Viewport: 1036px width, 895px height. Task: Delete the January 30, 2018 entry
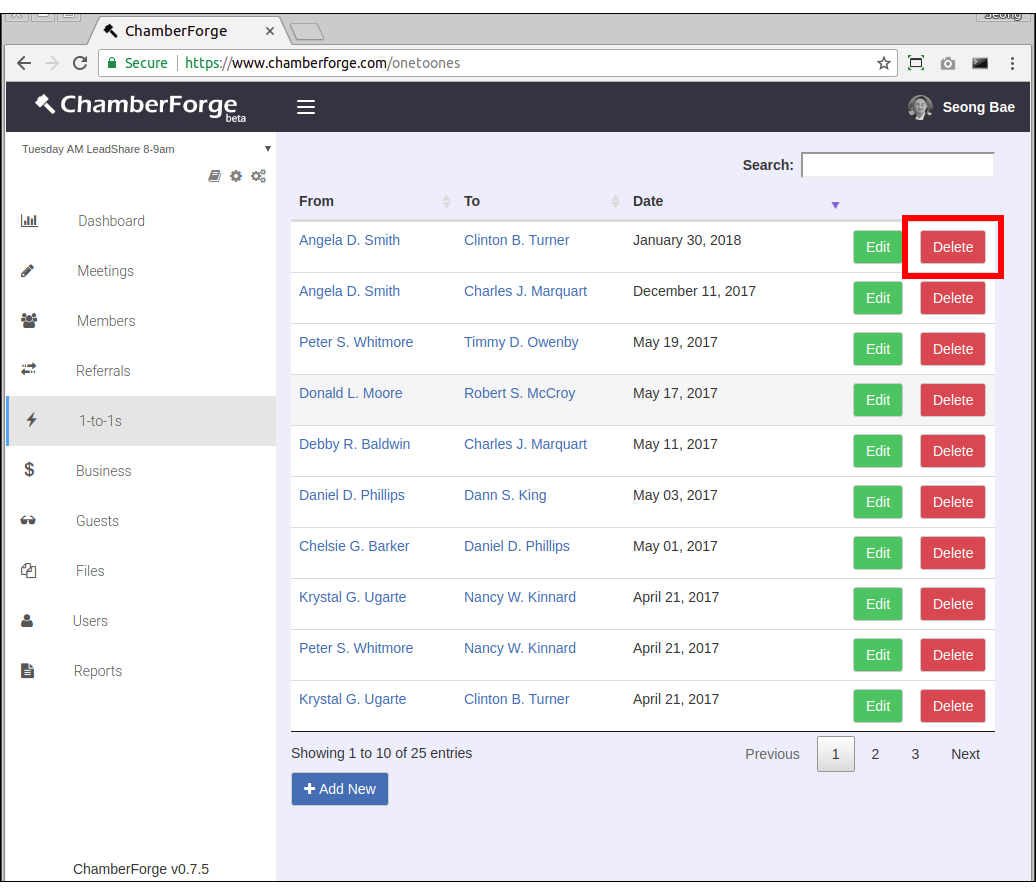coord(952,247)
